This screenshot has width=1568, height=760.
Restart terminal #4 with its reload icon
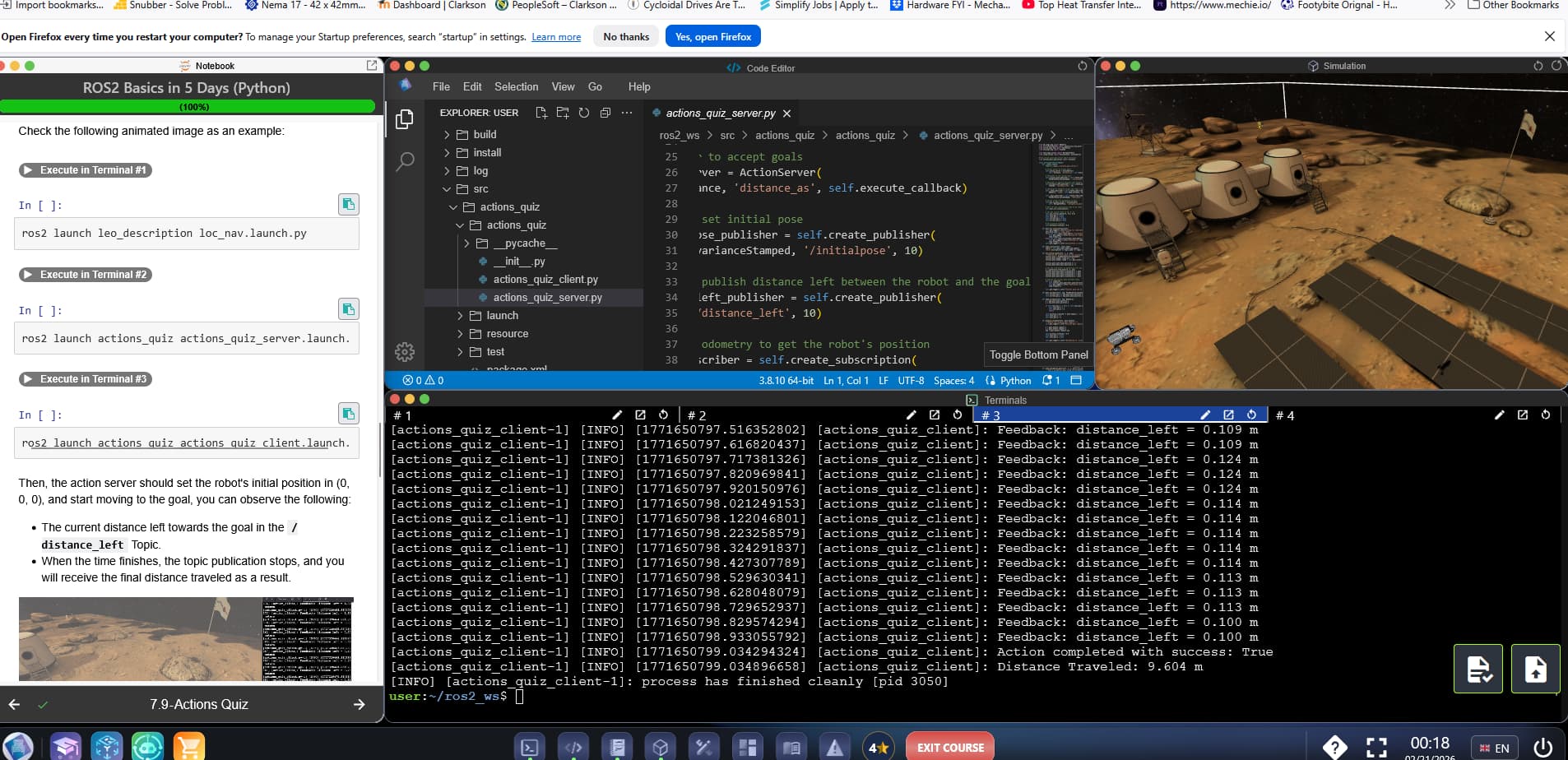coord(1546,415)
